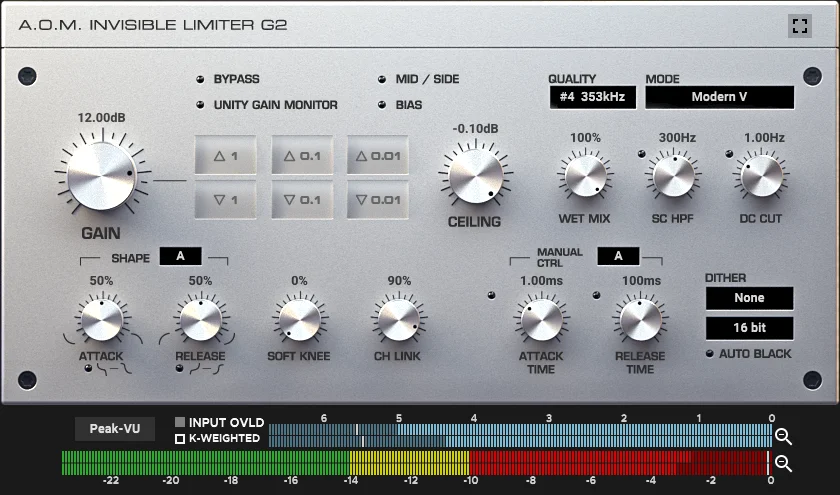
Task: Decrease gain by 1 dB
Action: (226, 200)
